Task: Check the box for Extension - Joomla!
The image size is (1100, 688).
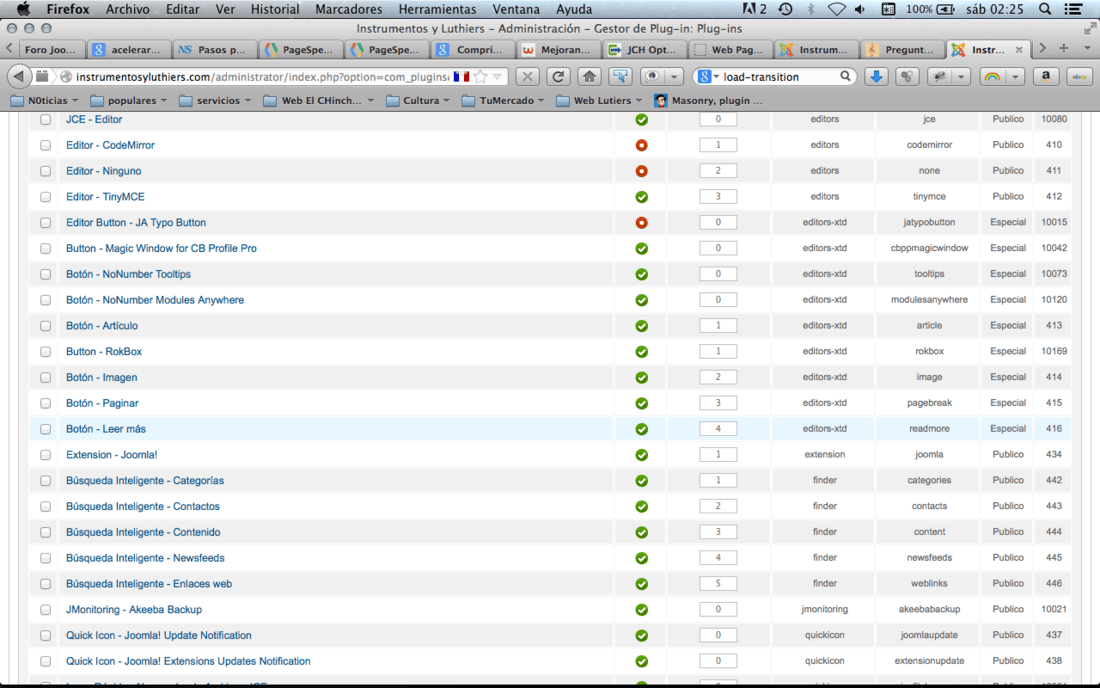Action: [x=46, y=455]
